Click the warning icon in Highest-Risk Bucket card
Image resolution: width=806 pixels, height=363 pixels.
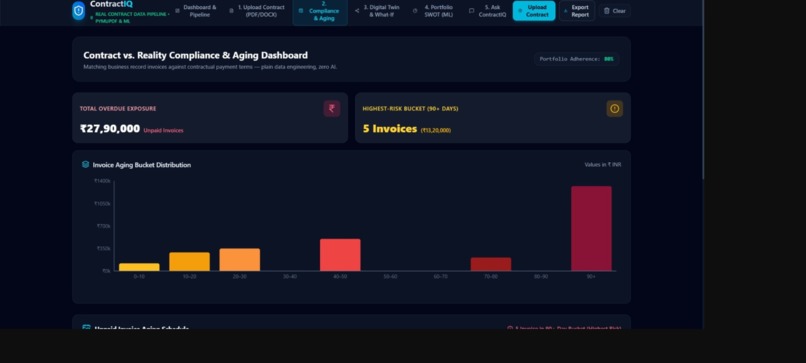(x=614, y=108)
